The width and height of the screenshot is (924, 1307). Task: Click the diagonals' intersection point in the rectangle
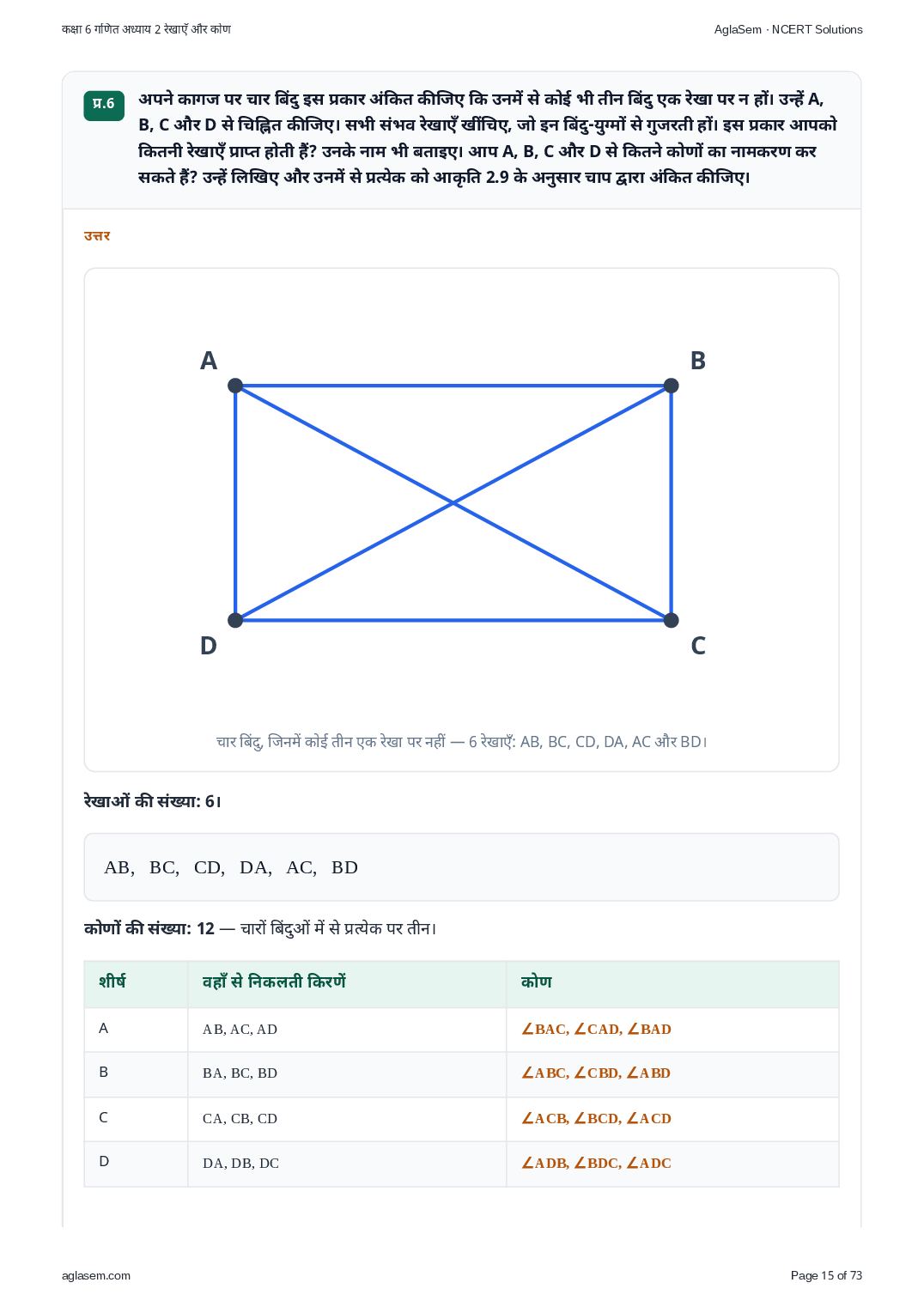point(453,503)
